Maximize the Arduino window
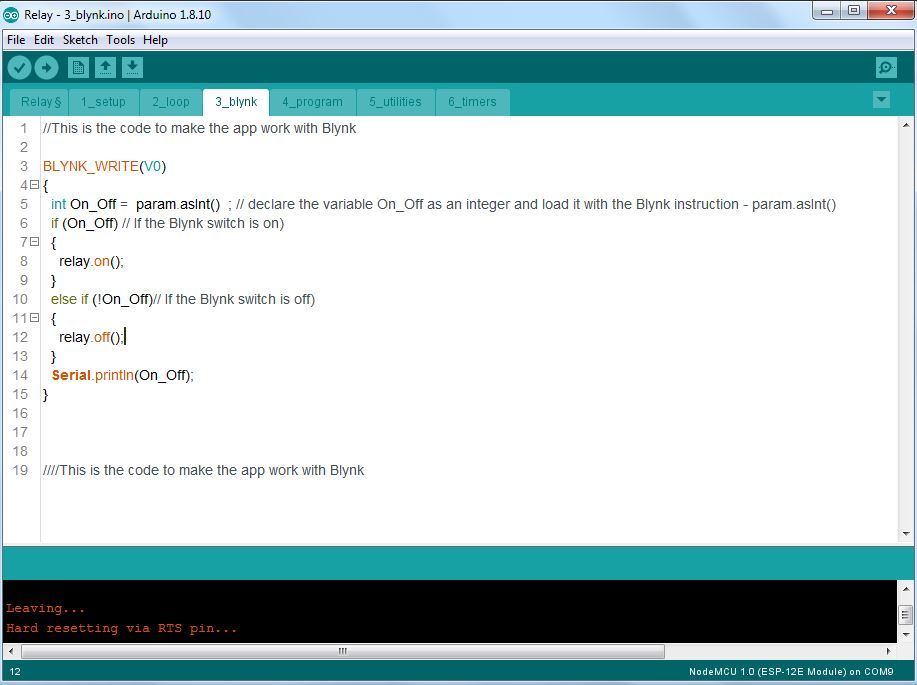This screenshot has height=685, width=917. [854, 11]
